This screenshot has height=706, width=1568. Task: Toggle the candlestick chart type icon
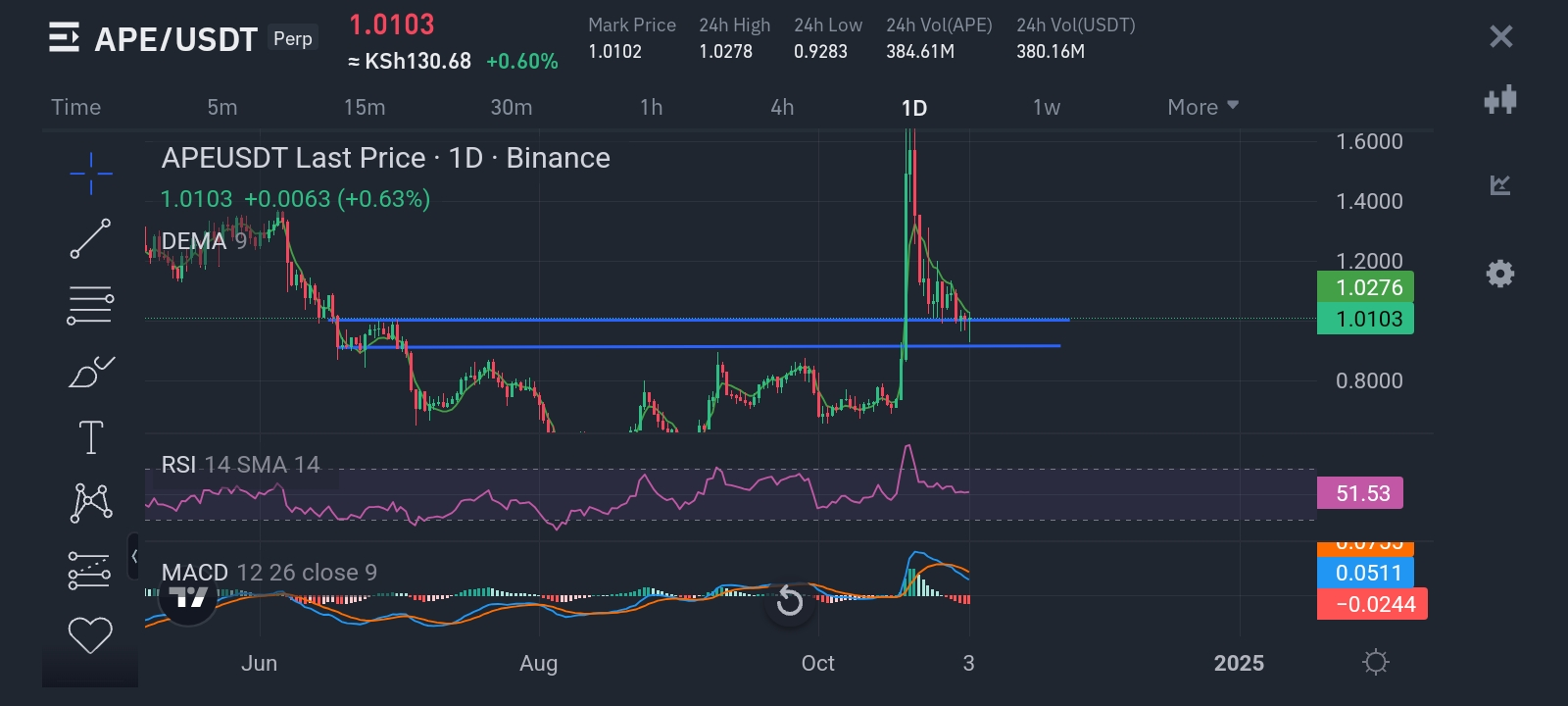(1500, 100)
